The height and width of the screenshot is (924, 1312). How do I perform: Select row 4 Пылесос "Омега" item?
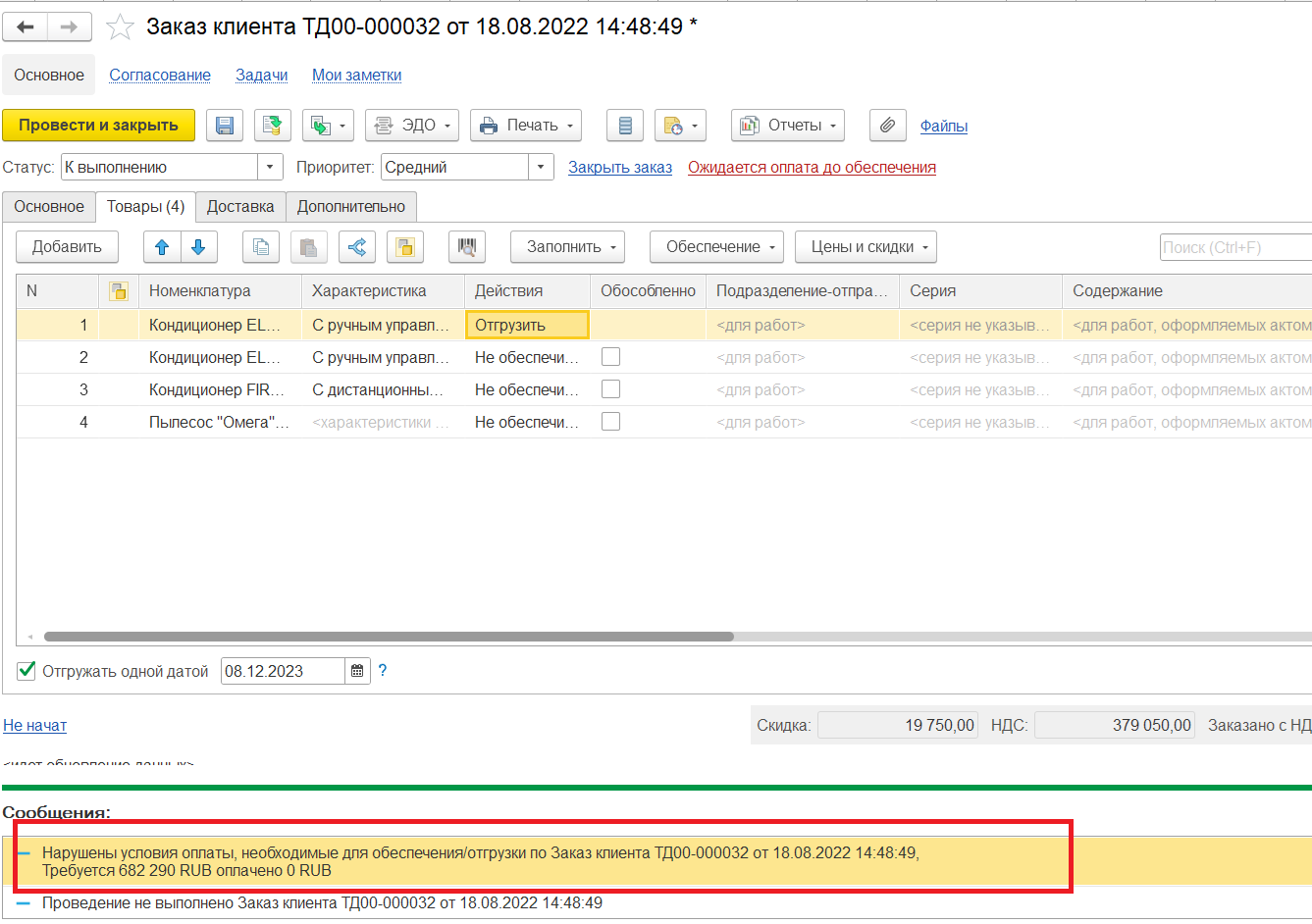219,422
